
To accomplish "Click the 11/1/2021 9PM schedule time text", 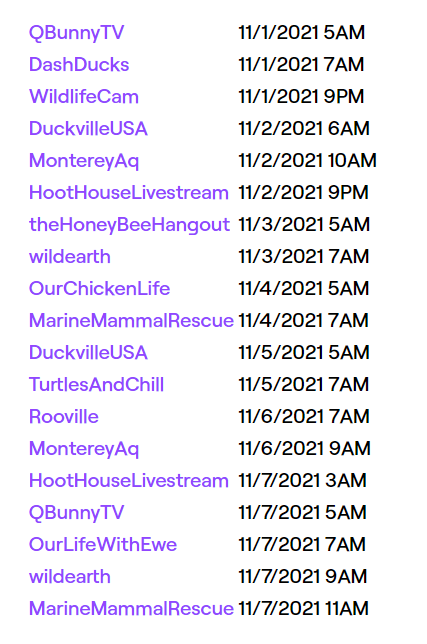I will pyautogui.click(x=301, y=97).
